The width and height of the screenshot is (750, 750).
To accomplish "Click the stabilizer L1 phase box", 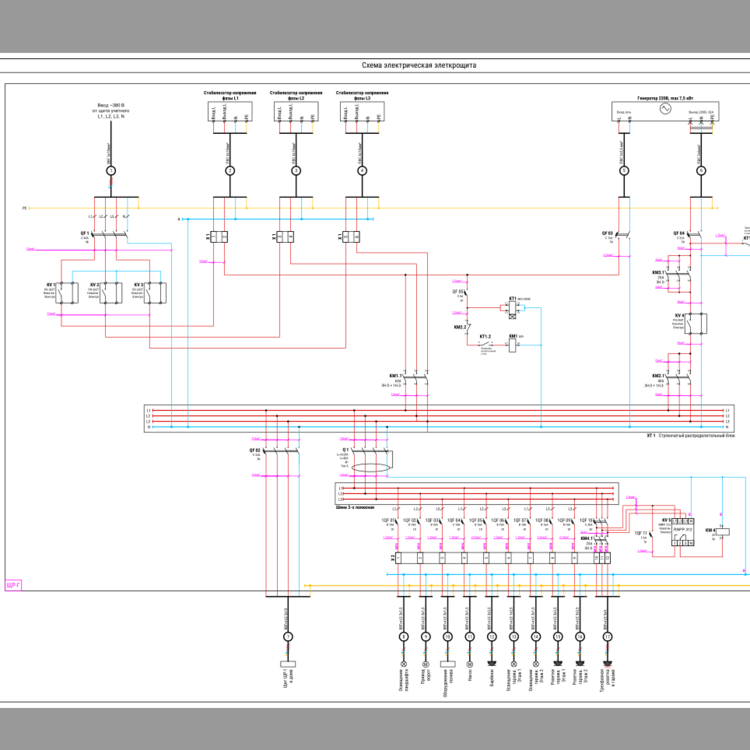I will pyautogui.click(x=230, y=111).
